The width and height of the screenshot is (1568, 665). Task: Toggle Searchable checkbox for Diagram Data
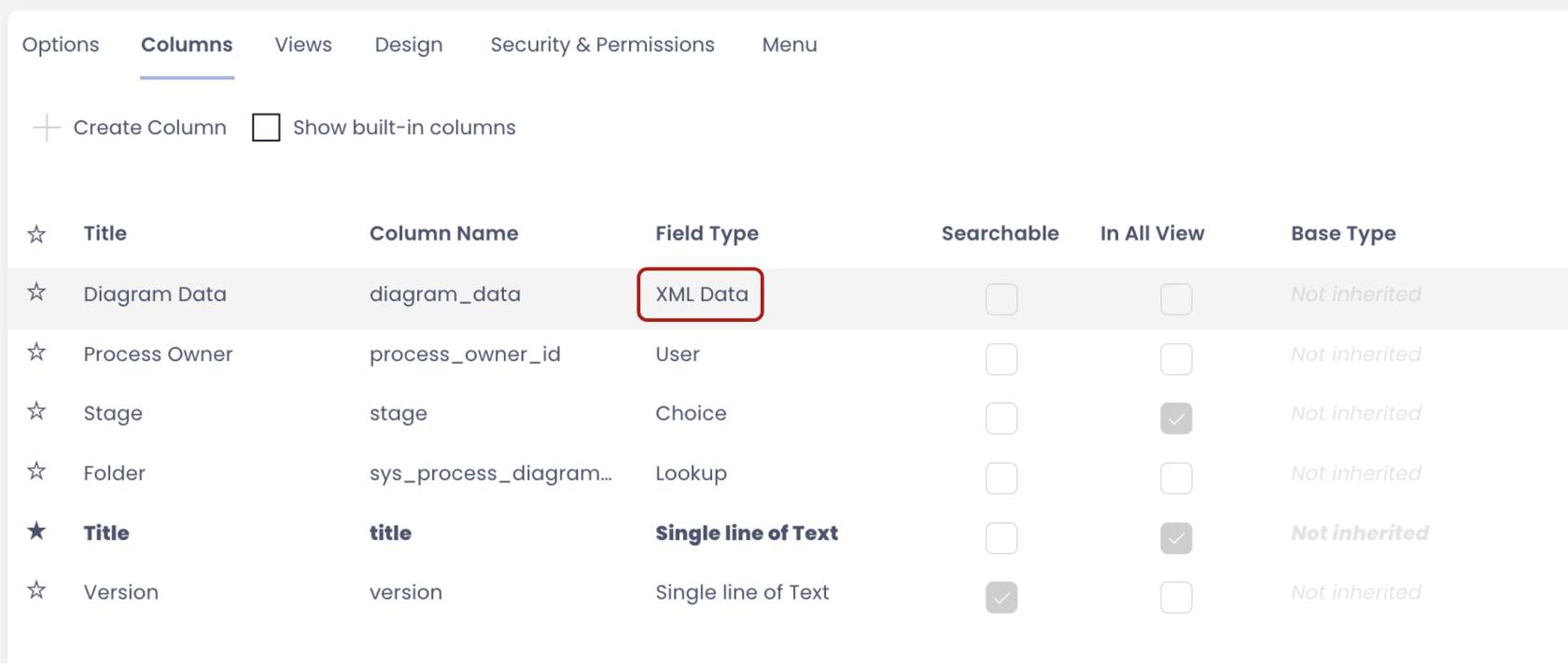point(1001,299)
